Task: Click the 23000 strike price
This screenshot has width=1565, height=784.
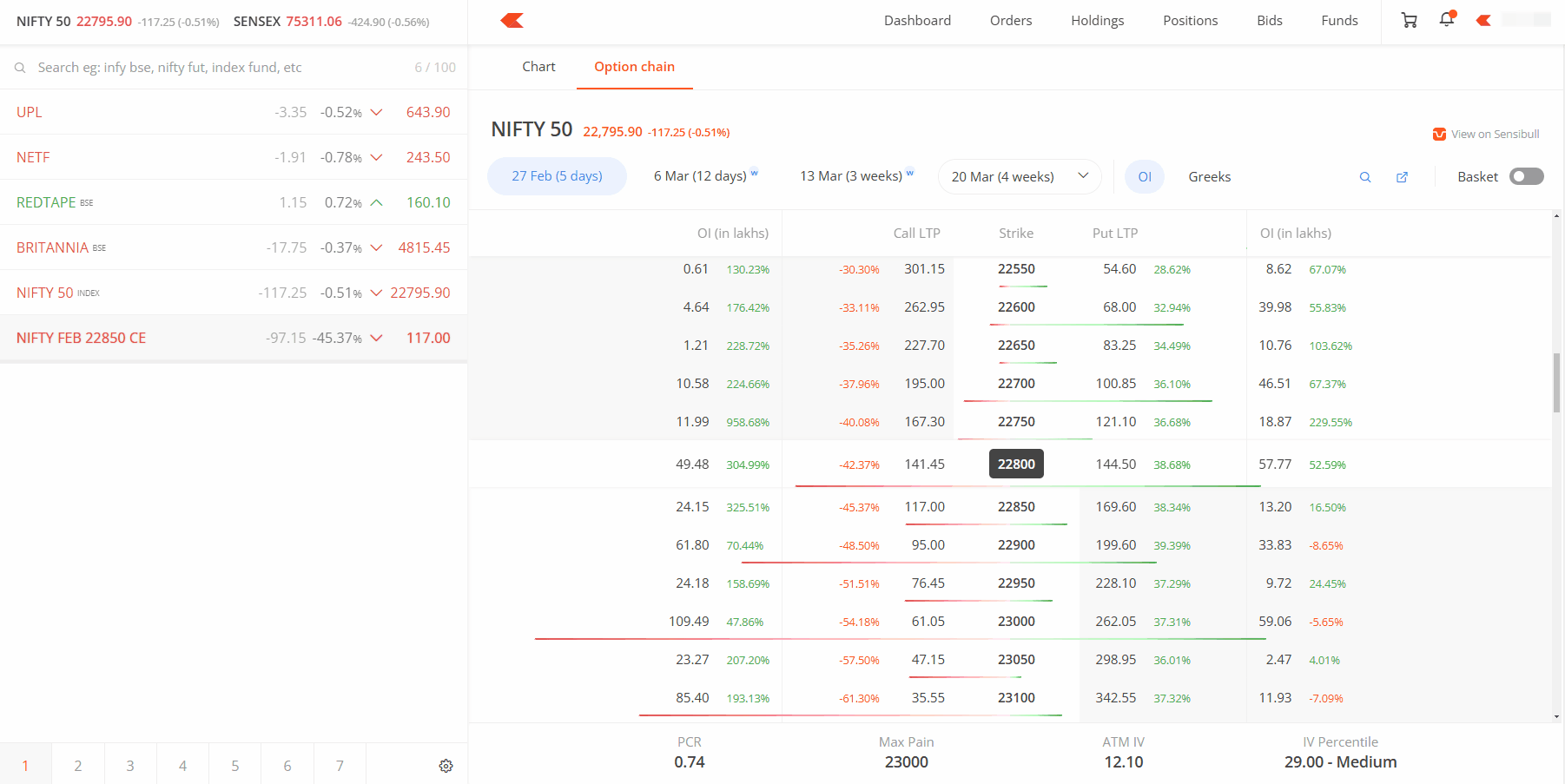Action: click(1016, 622)
